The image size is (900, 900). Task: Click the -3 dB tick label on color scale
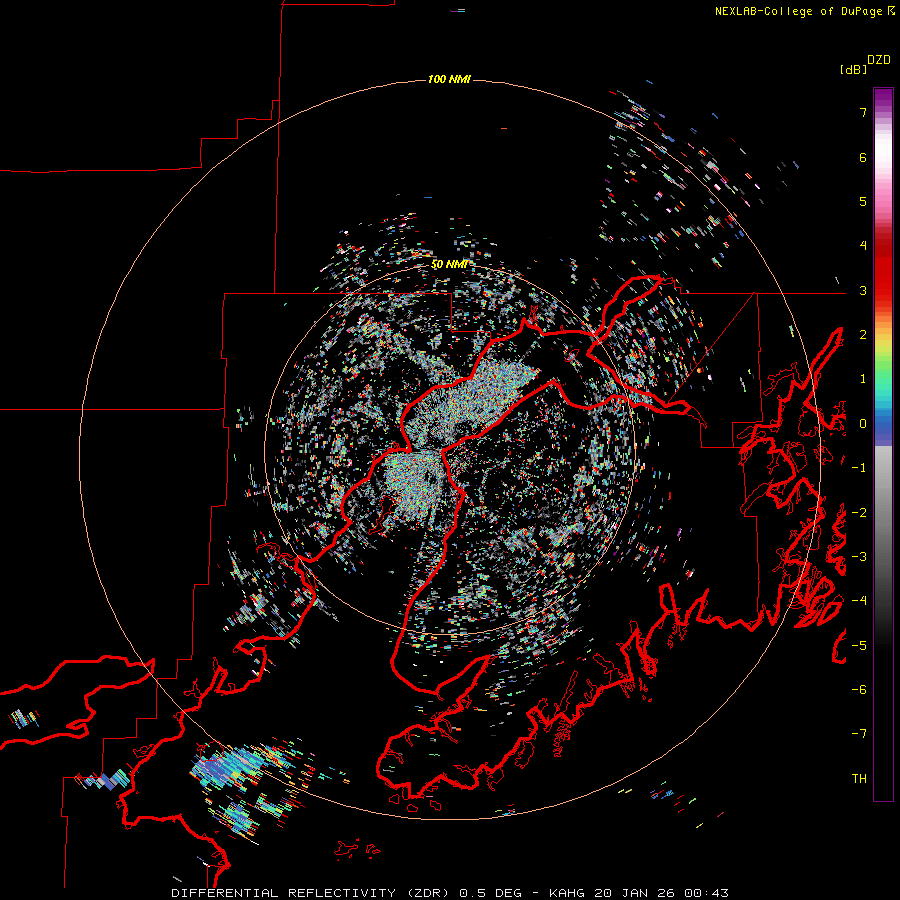859,557
